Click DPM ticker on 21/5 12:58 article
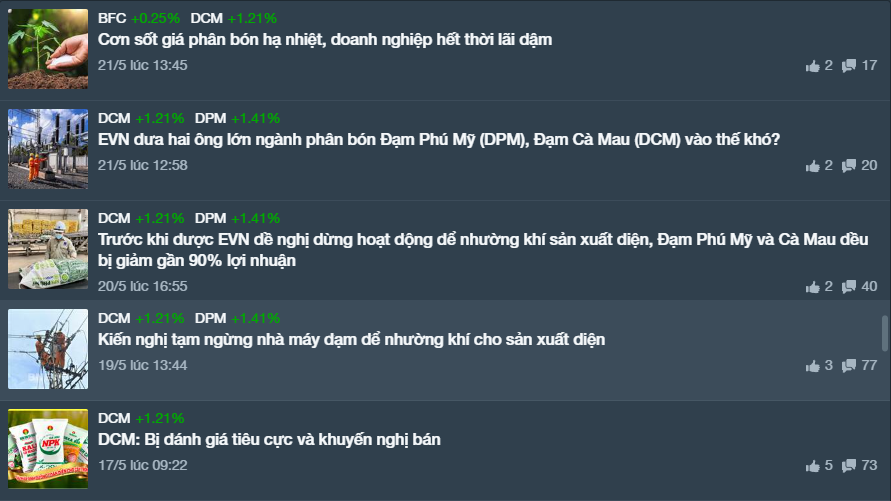The width and height of the screenshot is (891, 501). (210, 118)
